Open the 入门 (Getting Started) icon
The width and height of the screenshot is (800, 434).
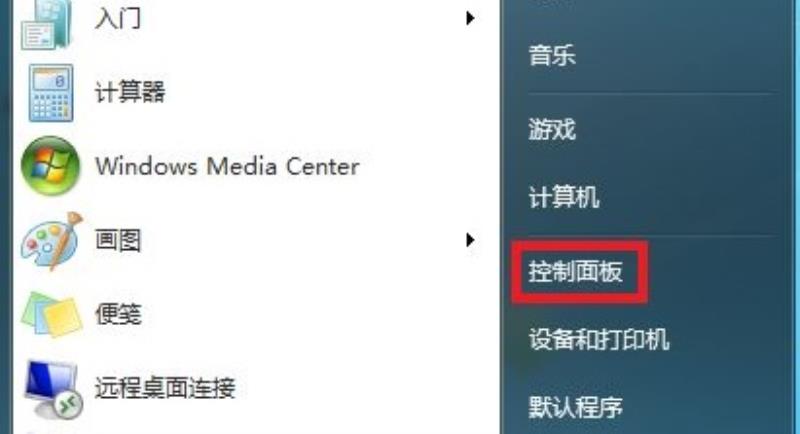pos(46,24)
